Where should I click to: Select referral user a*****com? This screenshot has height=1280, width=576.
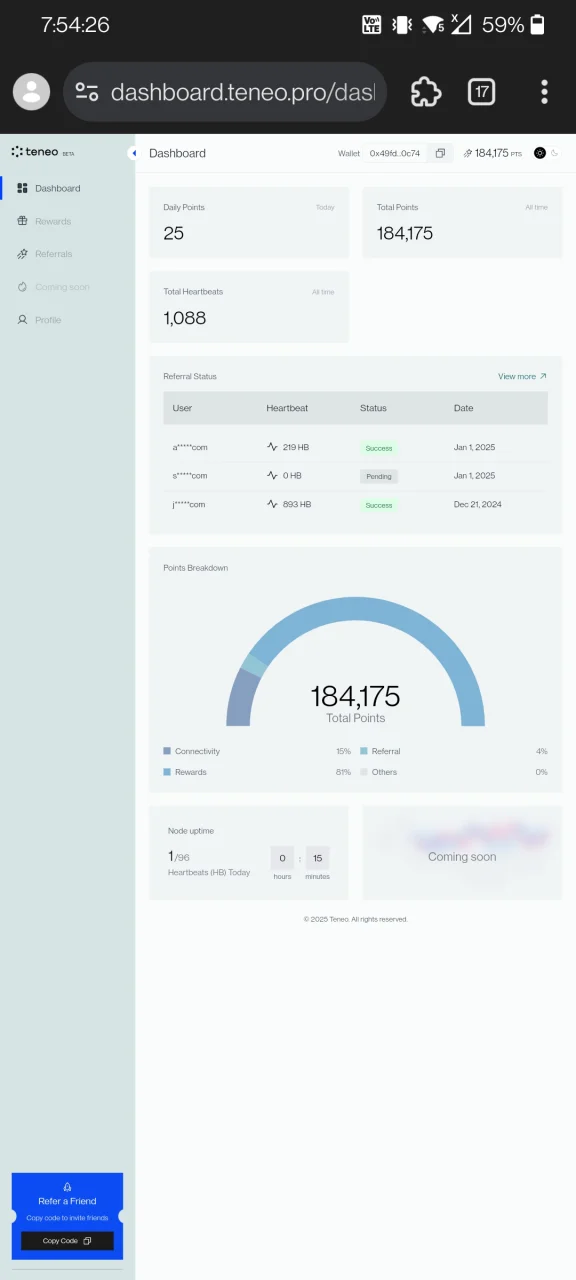point(190,447)
